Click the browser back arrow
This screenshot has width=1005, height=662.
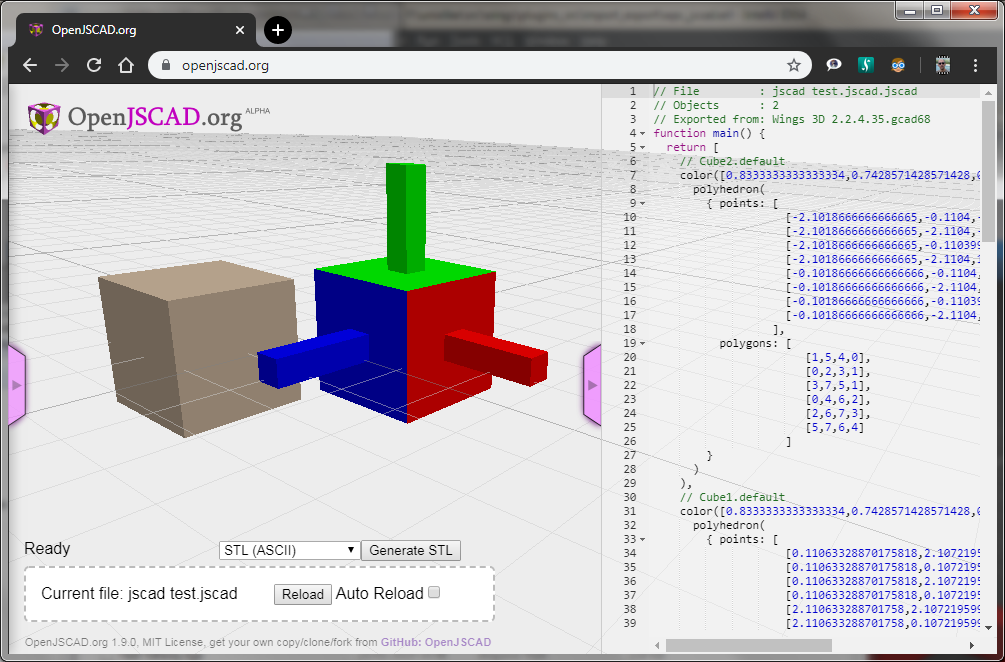[30, 65]
